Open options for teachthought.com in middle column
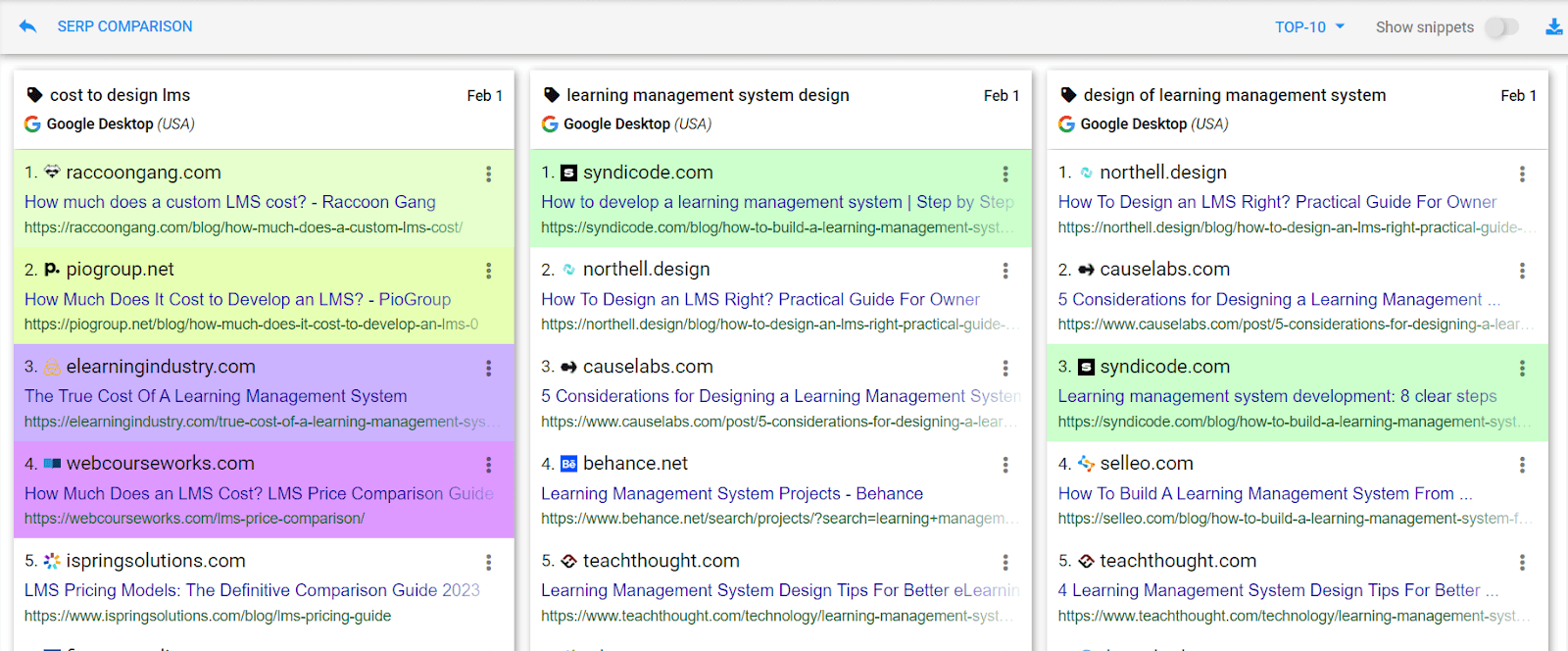Image resolution: width=1568 pixels, height=651 pixels. click(1005, 562)
